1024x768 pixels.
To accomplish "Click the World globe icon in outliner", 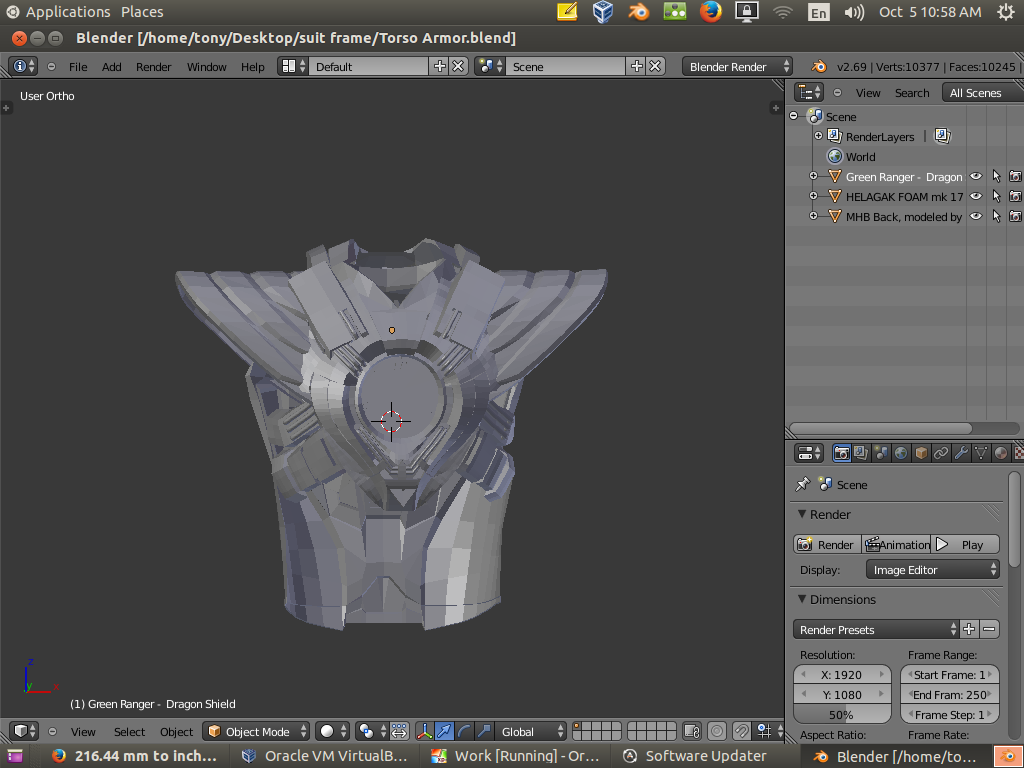I will pos(835,156).
